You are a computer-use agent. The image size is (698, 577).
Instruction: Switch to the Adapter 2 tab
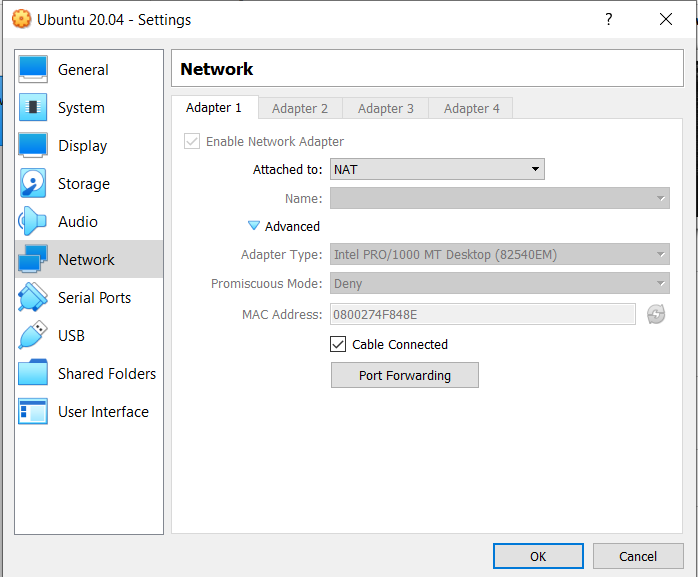click(300, 109)
